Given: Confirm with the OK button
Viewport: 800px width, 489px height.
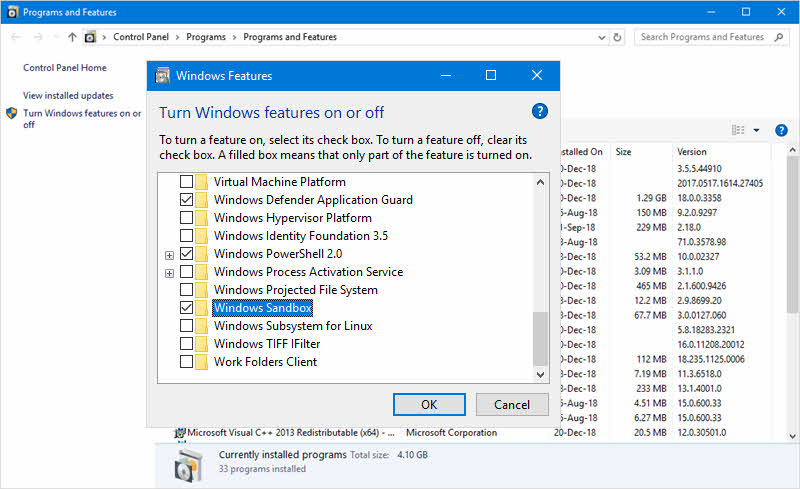Looking at the screenshot, I should tap(429, 405).
